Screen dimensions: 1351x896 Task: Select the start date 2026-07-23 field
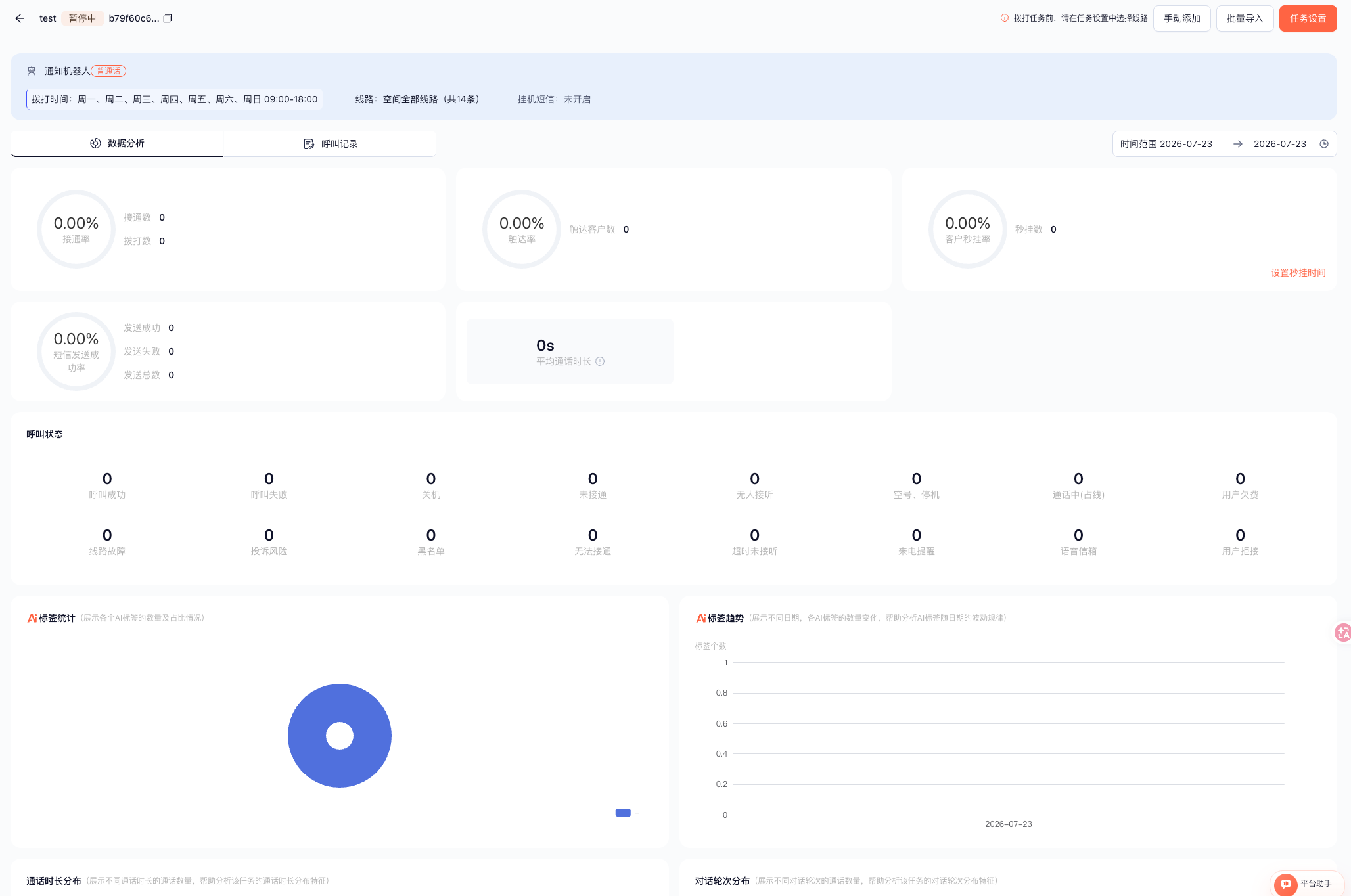1186,144
